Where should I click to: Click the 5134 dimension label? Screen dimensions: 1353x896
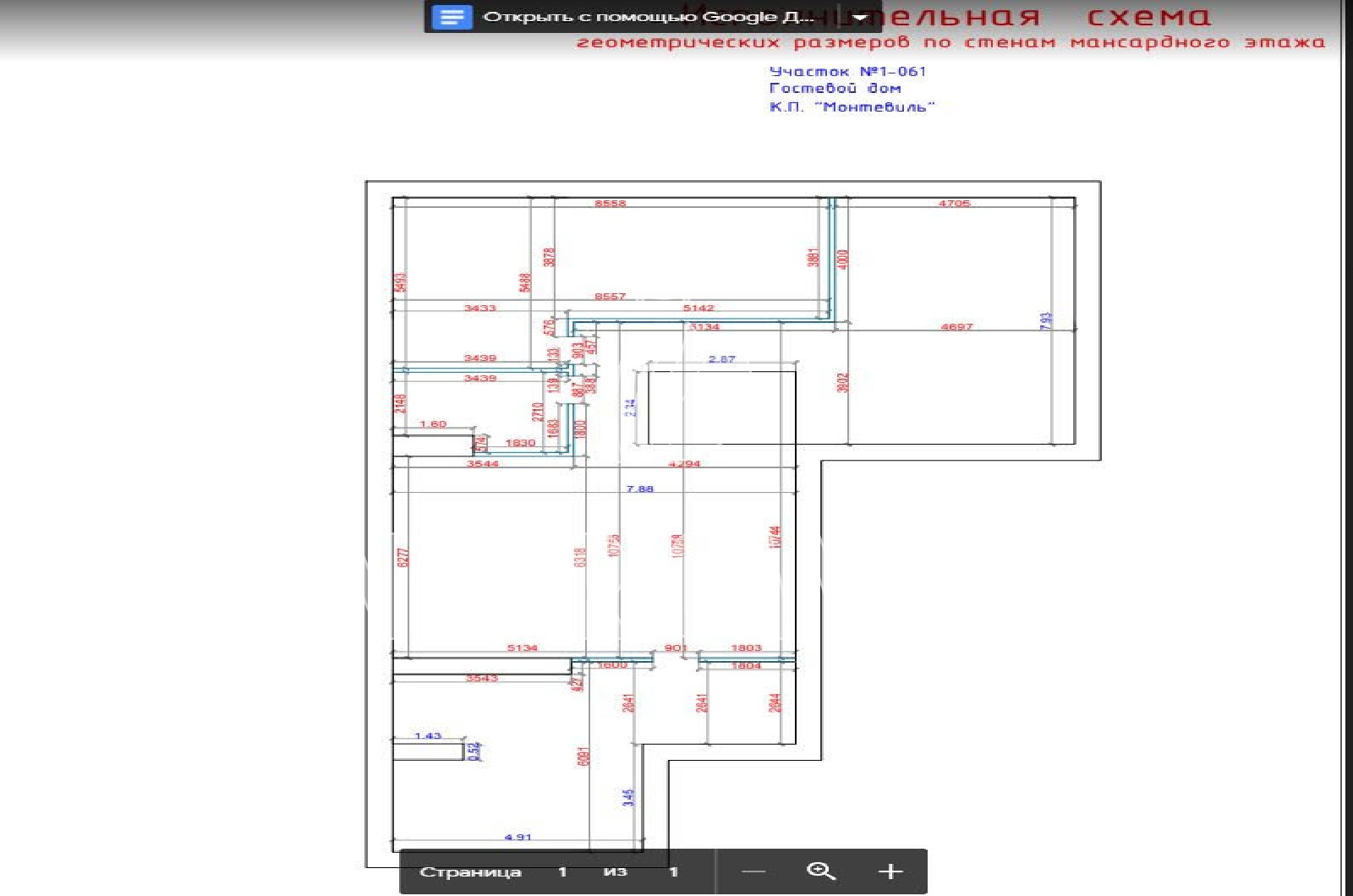522,647
